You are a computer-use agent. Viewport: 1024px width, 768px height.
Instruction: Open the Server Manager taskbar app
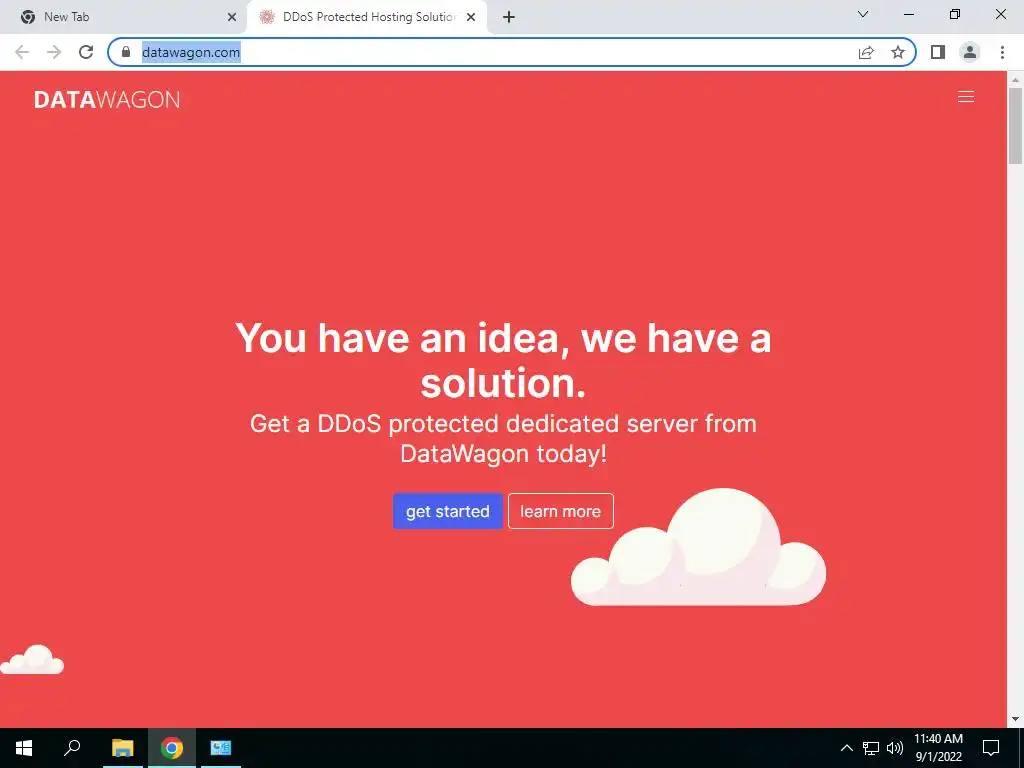point(221,748)
